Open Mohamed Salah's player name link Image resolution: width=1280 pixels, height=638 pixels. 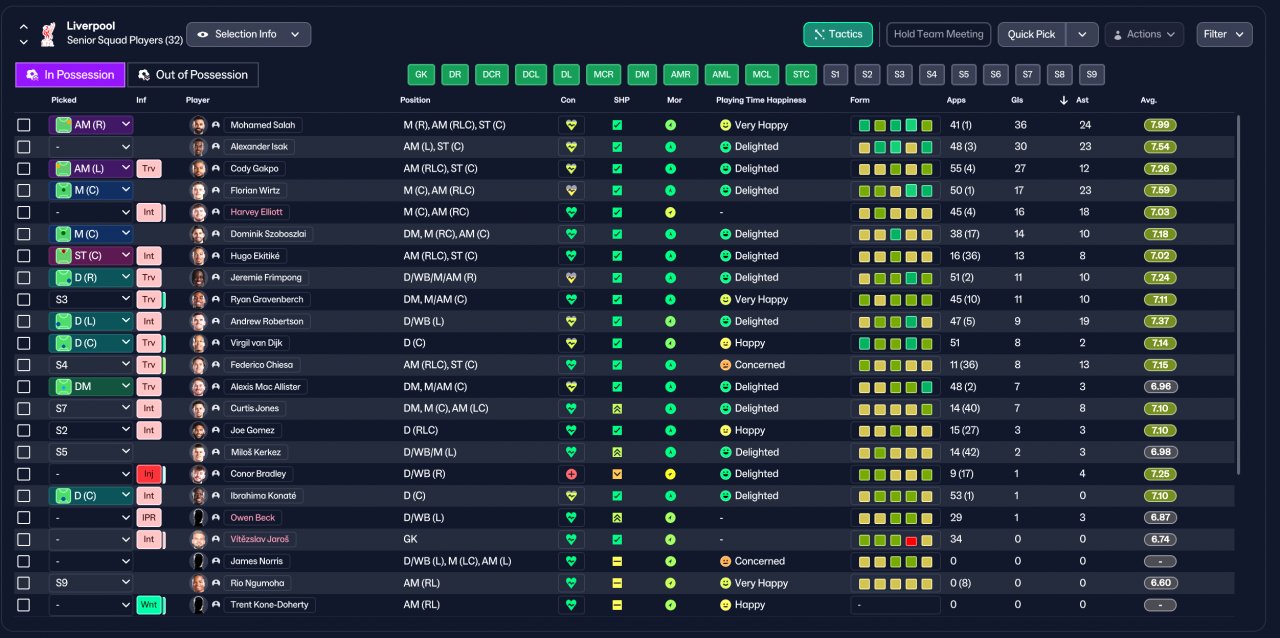(264, 125)
